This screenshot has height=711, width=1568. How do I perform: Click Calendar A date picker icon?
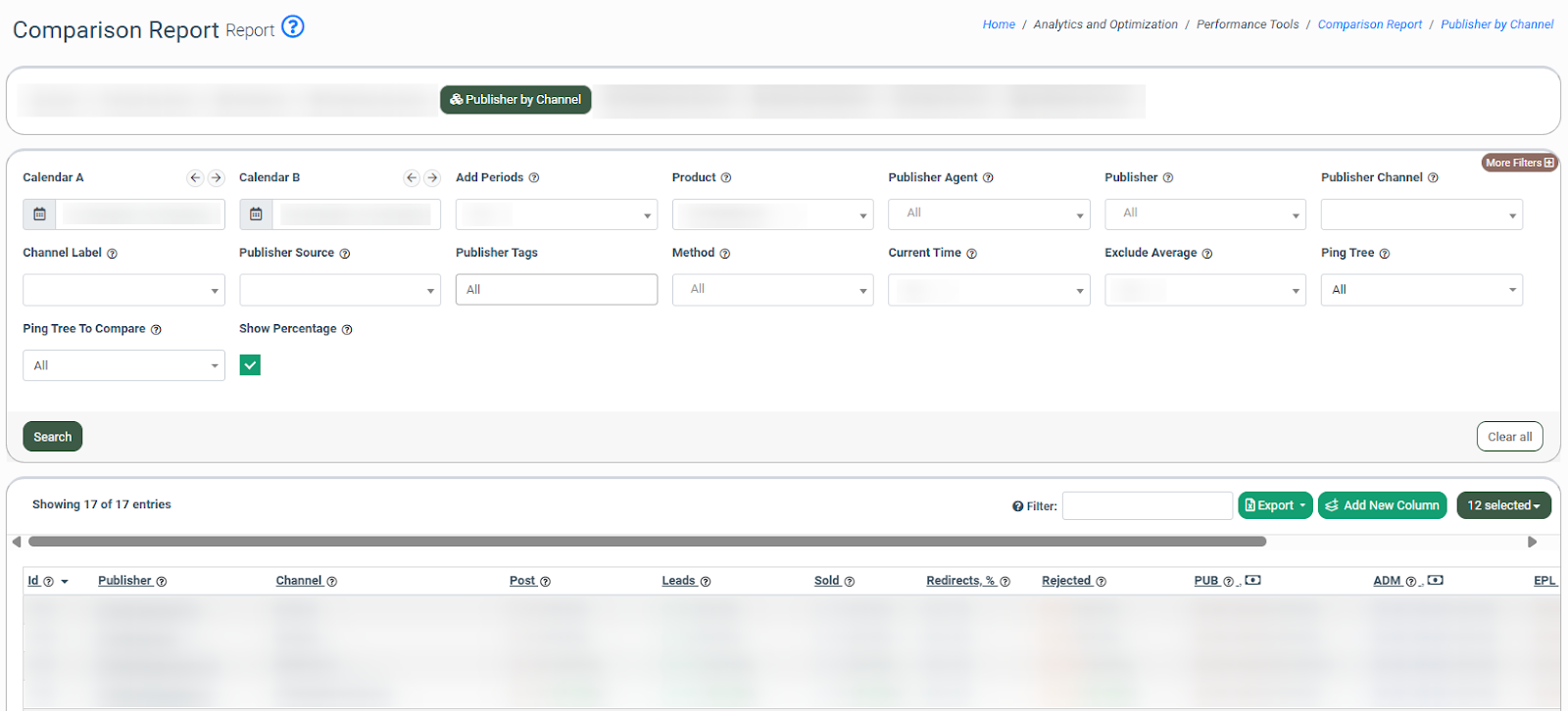pyautogui.click(x=39, y=214)
